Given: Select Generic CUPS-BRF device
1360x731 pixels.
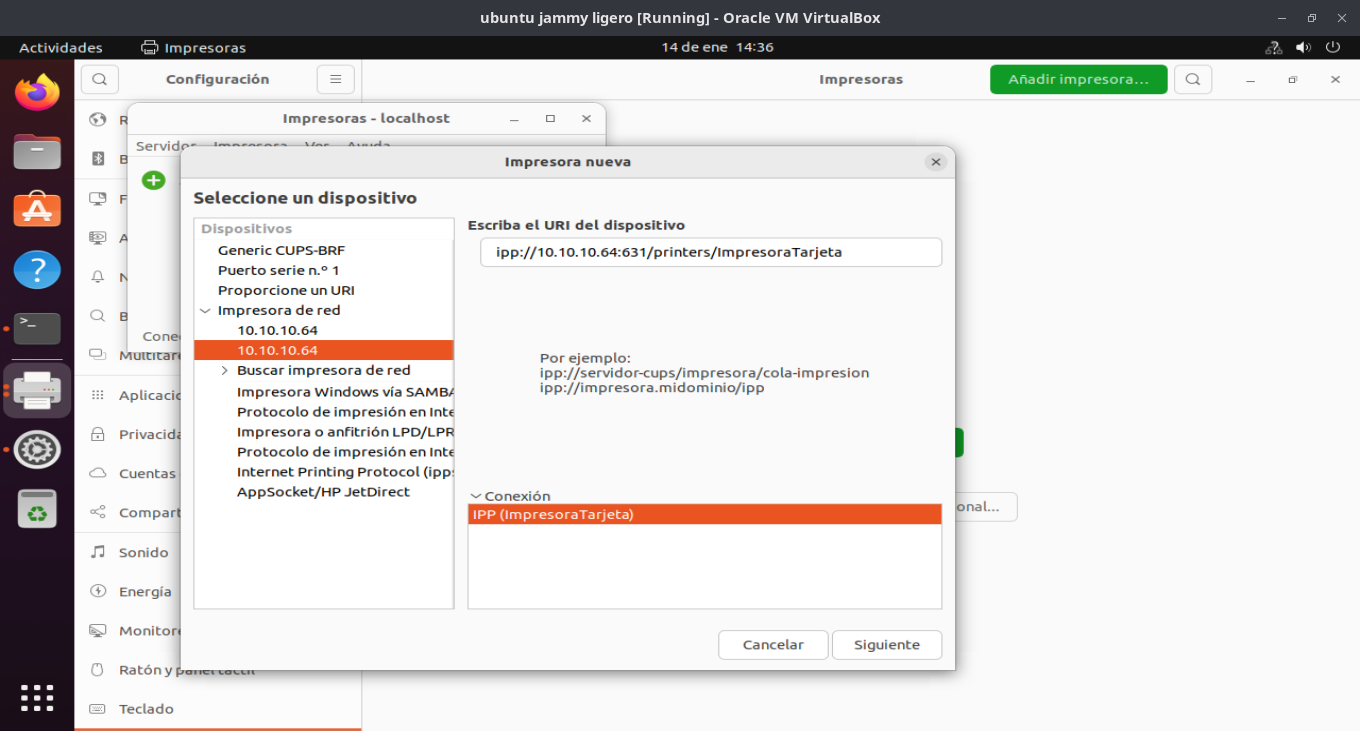Looking at the screenshot, I should pyautogui.click(x=281, y=250).
